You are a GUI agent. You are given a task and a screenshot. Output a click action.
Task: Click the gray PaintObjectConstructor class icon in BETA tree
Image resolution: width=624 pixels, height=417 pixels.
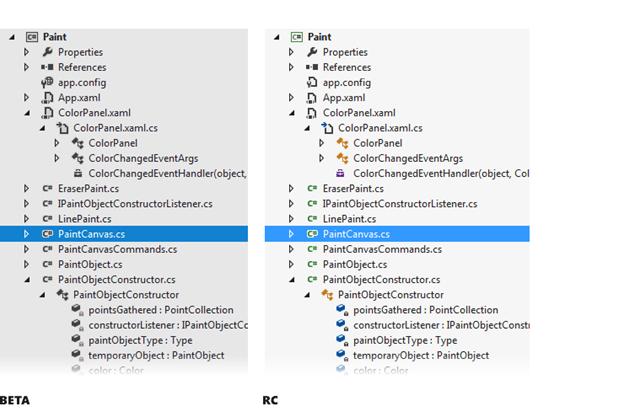point(62,295)
